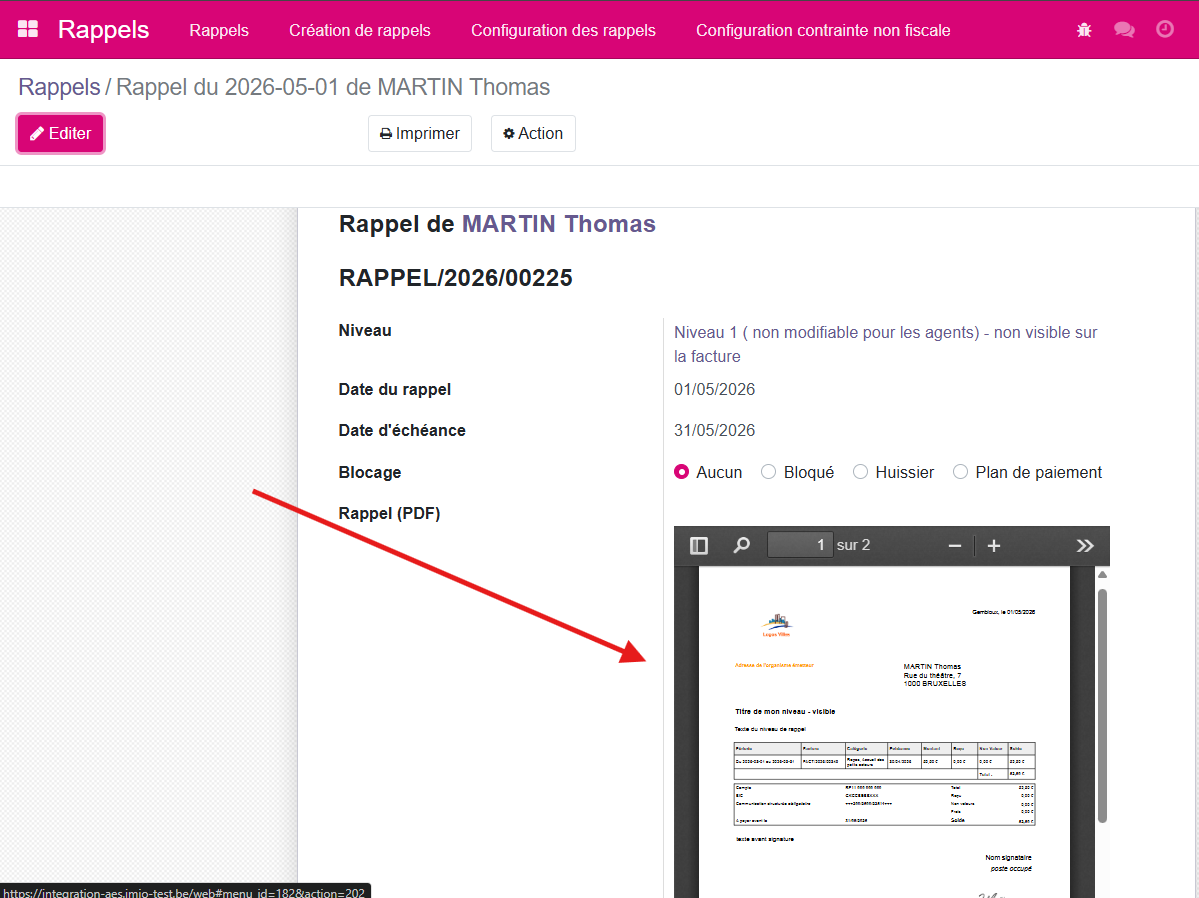Screen dimensions: 1199x898
Task: Open Configuration des rappels menu
Action: pos(563,30)
